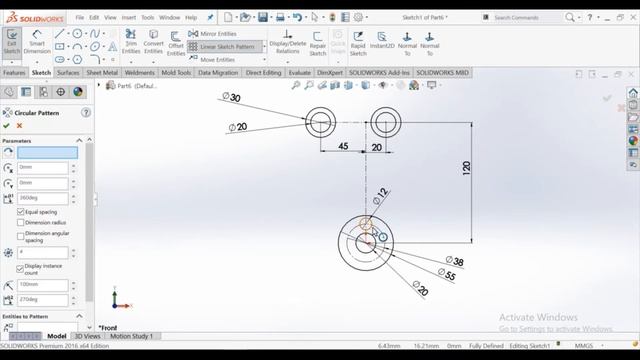The image size is (640, 360).
Task: Open the Appearances color wheel pane
Action: tap(633, 141)
